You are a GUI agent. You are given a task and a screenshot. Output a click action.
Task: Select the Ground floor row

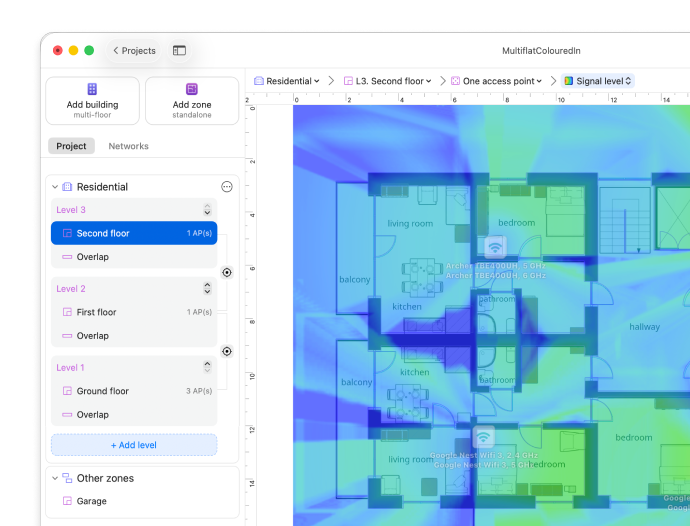134,391
